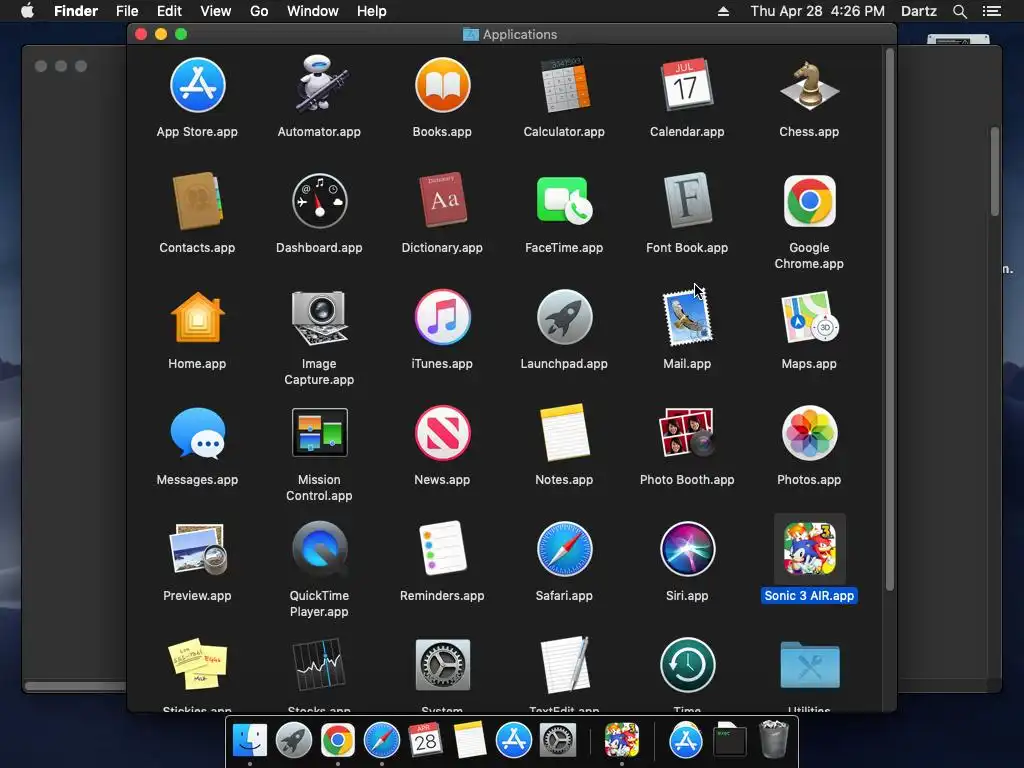Open Launchpad rocket from the Dock
This screenshot has height=768, width=1024.
click(x=294, y=741)
